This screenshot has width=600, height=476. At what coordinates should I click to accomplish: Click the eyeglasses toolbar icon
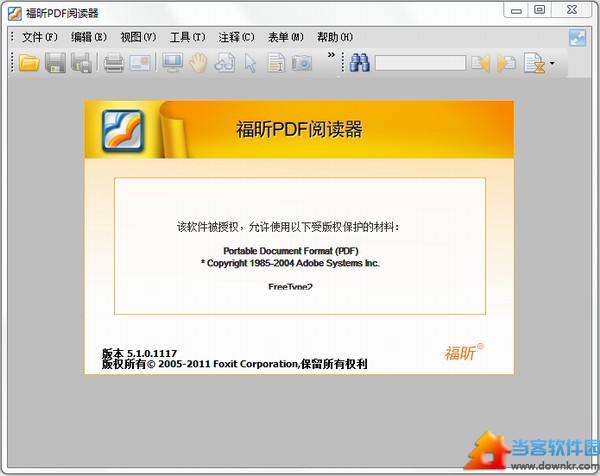(x=225, y=63)
